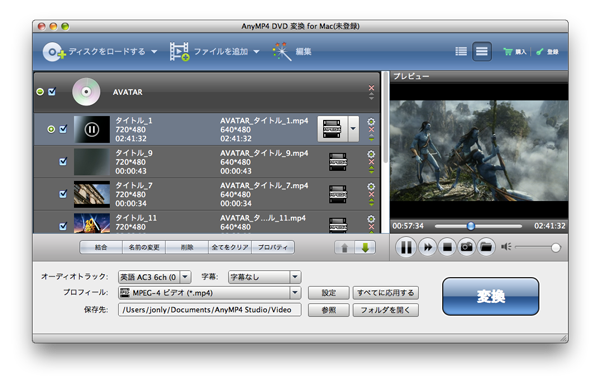The height and width of the screenshot is (387, 600).
Task: Select the タイトル_7 building thumbnail
Action: click(x=92, y=194)
